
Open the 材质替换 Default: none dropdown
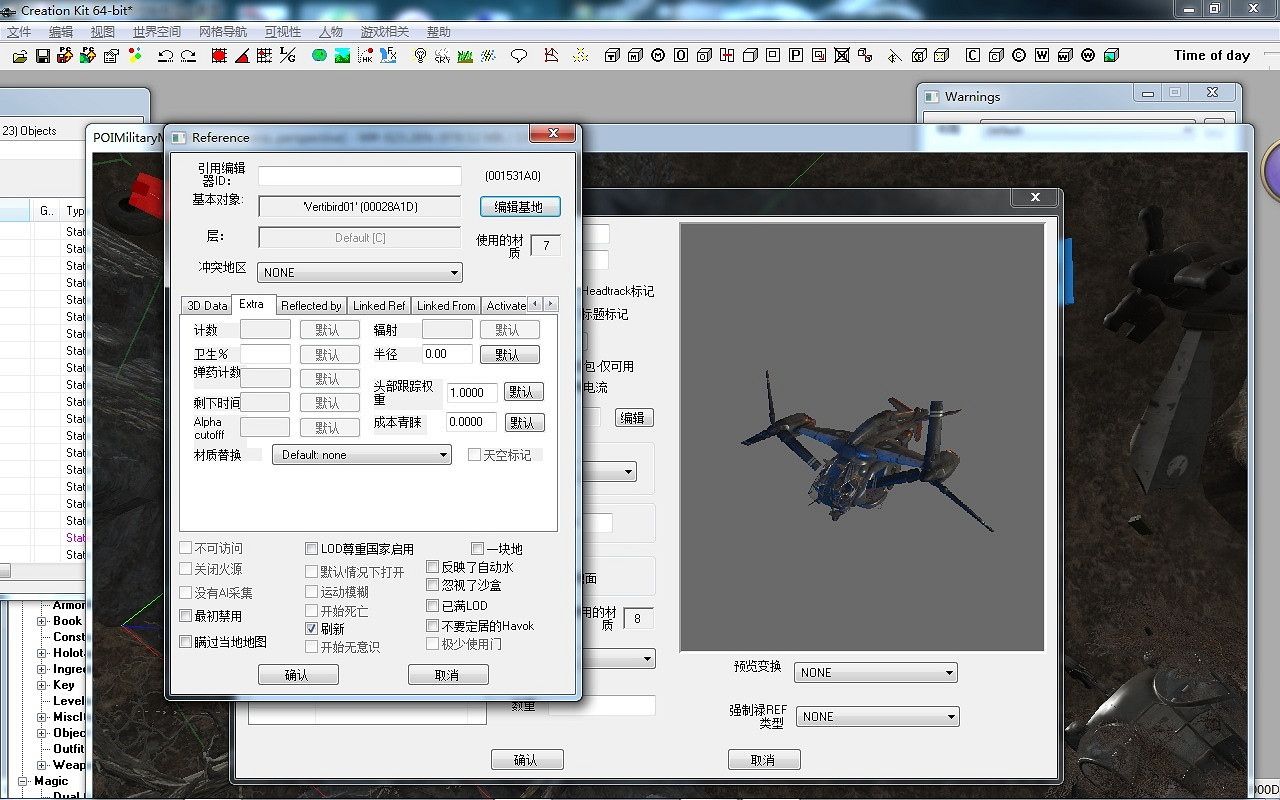pyautogui.click(x=361, y=455)
